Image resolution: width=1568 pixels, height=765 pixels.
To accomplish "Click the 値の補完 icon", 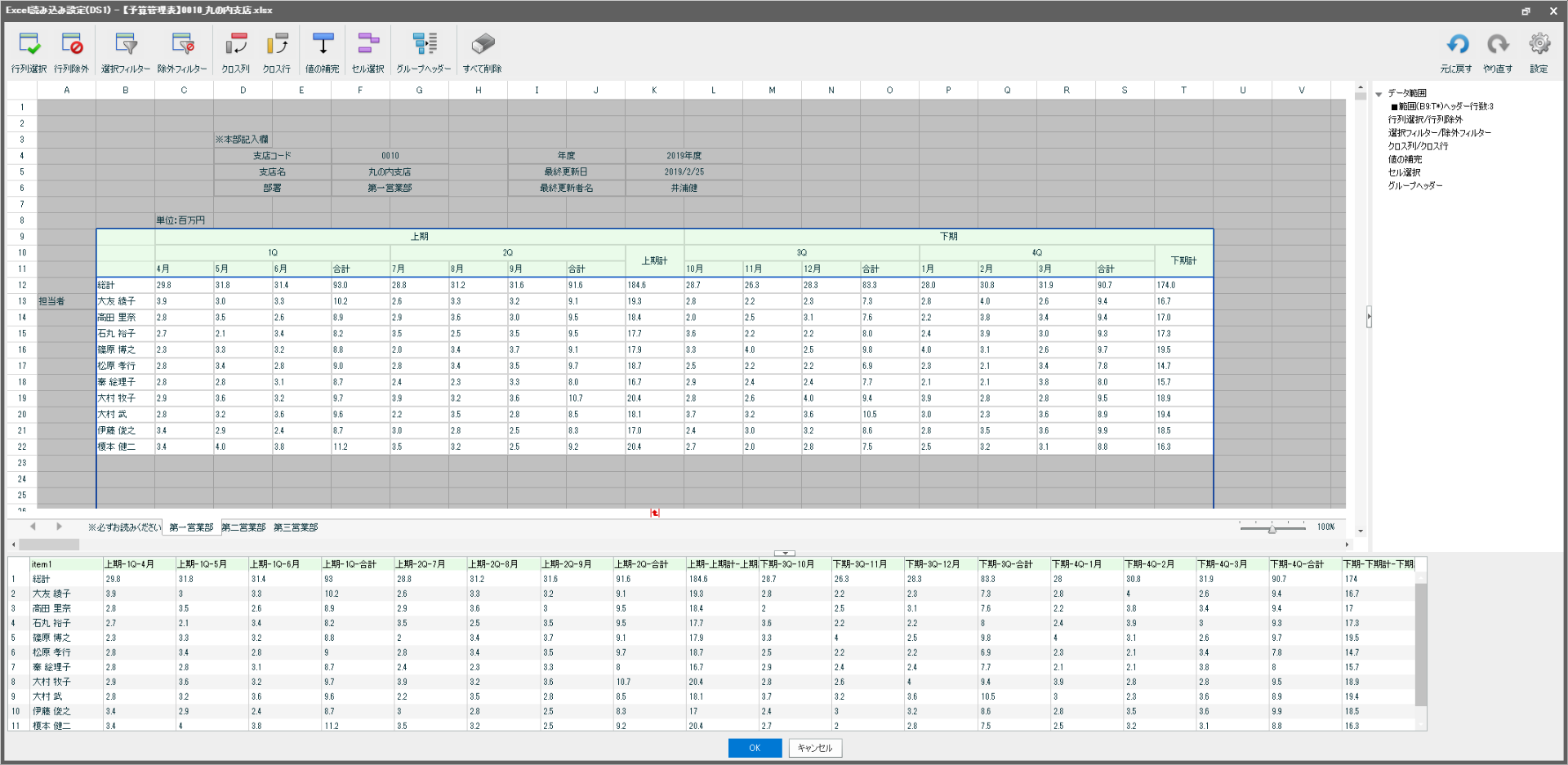I will (323, 45).
